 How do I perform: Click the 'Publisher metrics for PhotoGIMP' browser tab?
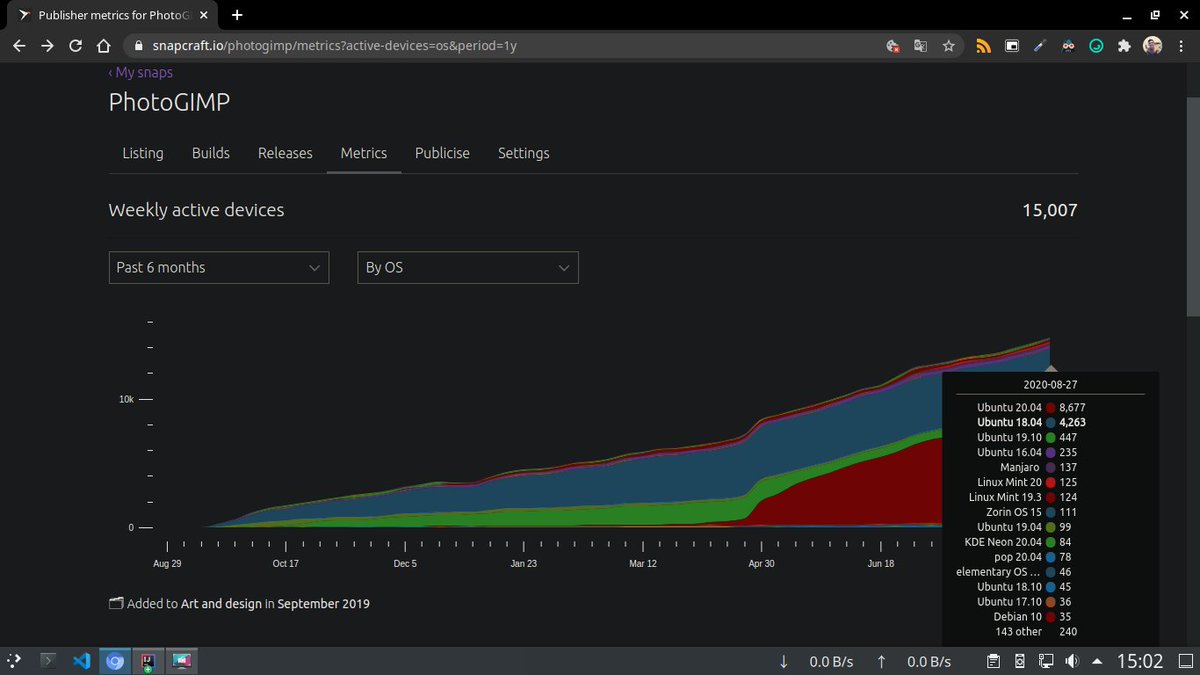110,15
